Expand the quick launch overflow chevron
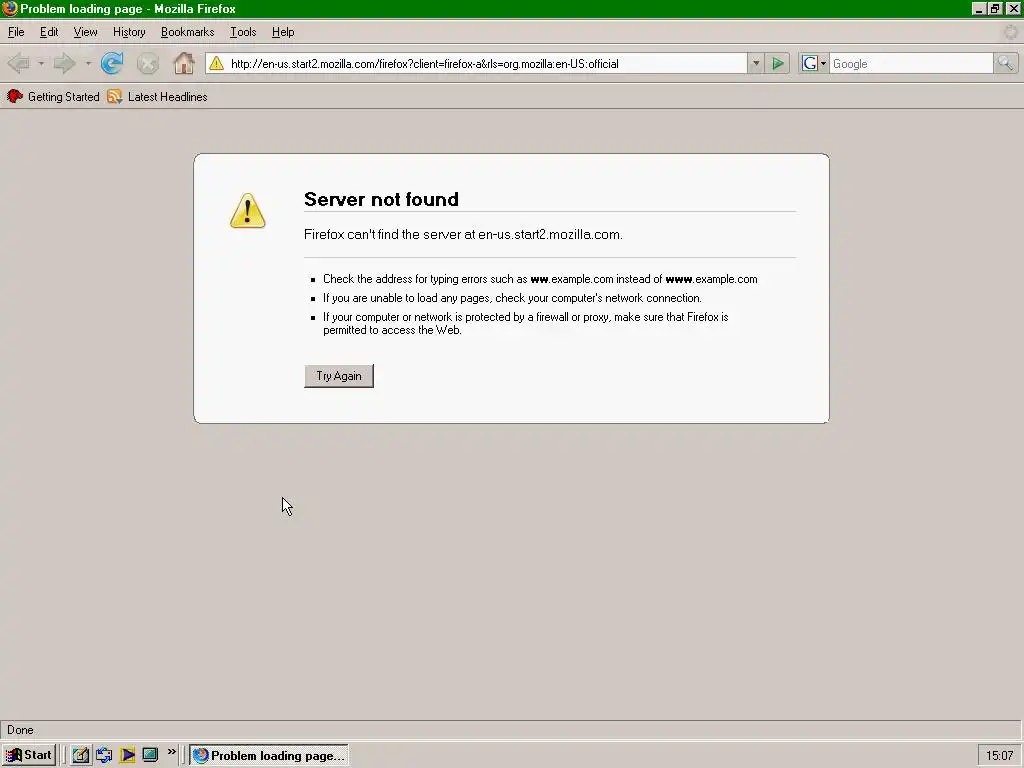Image resolution: width=1024 pixels, height=768 pixels. pyautogui.click(x=171, y=752)
